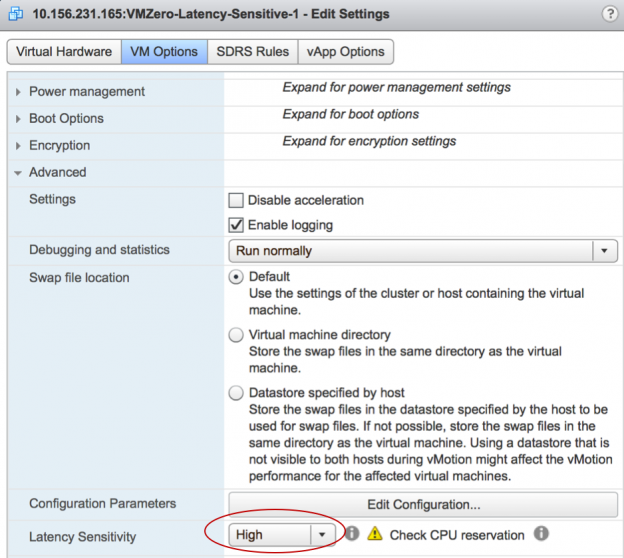Open the SDRS Rules tab
Viewport: 624px width, 558px height.
253,52
